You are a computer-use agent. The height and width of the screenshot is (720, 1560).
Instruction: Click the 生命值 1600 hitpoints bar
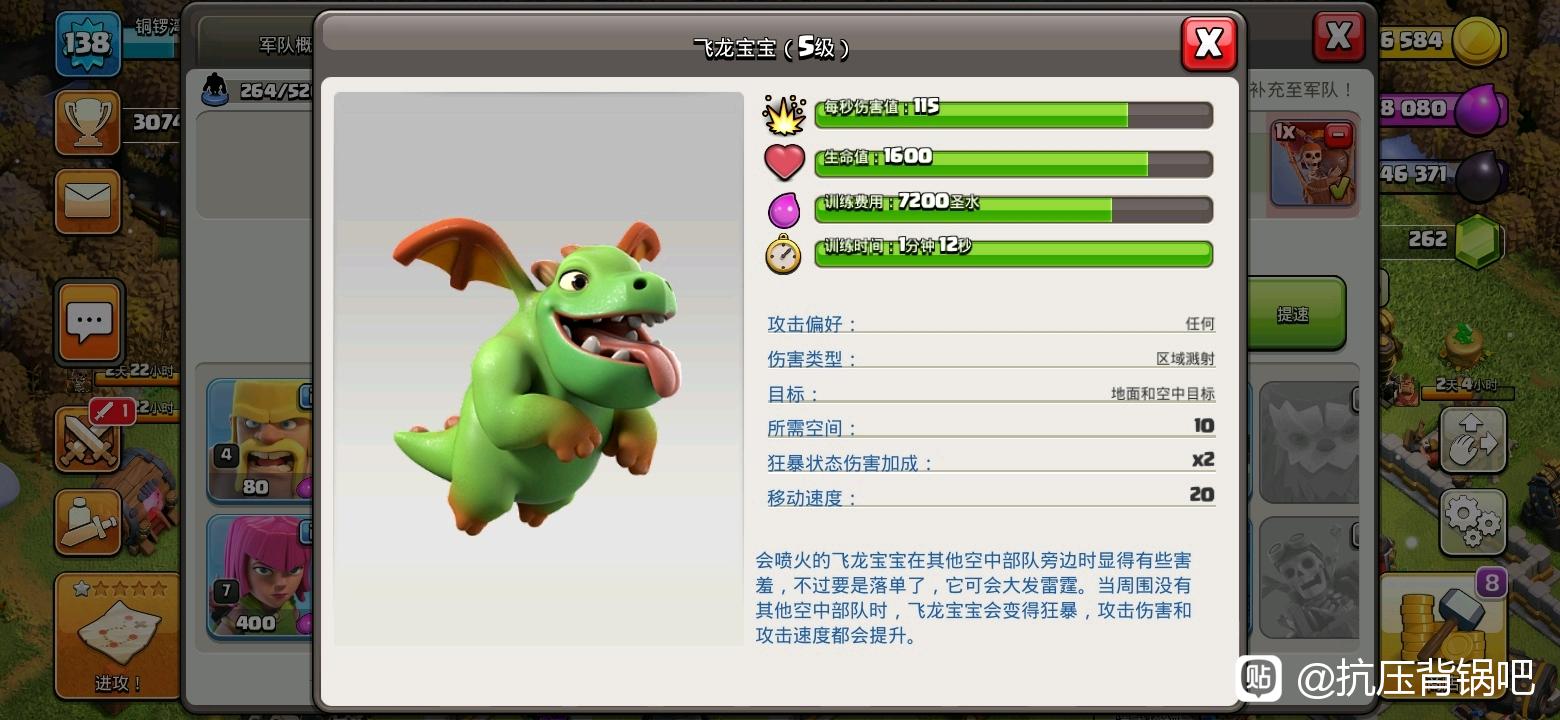(x=1014, y=162)
